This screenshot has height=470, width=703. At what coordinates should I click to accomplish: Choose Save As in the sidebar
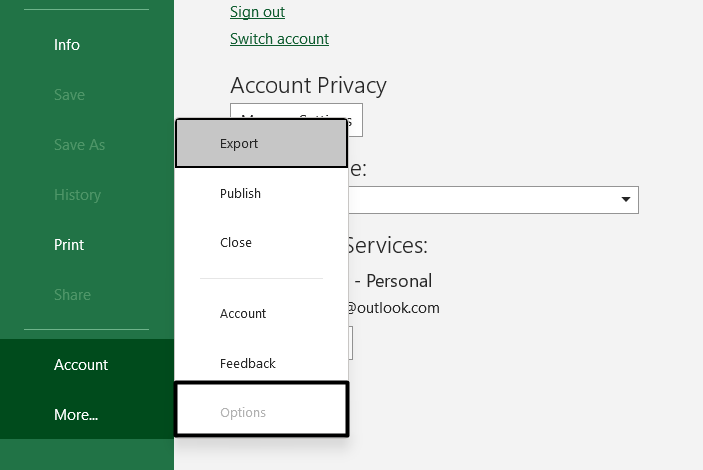[x=79, y=145]
